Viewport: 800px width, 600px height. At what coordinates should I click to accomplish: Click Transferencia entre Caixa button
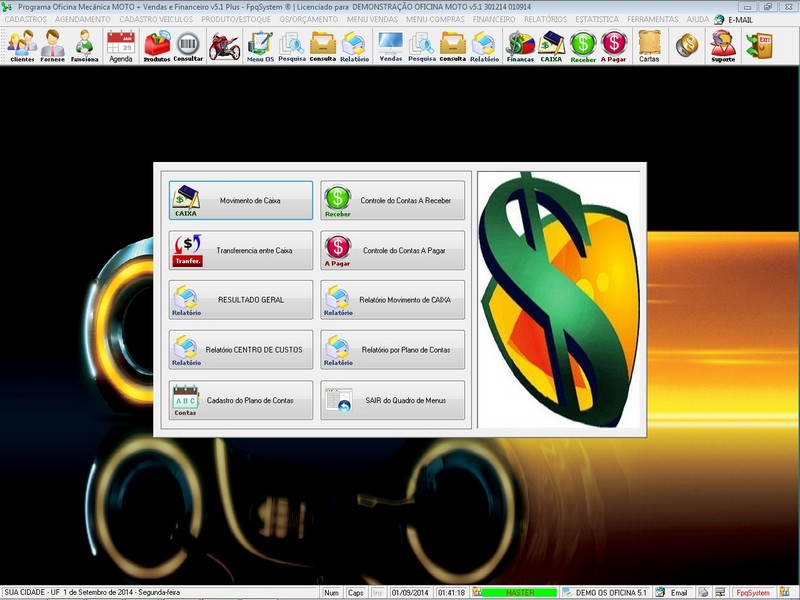click(x=241, y=250)
